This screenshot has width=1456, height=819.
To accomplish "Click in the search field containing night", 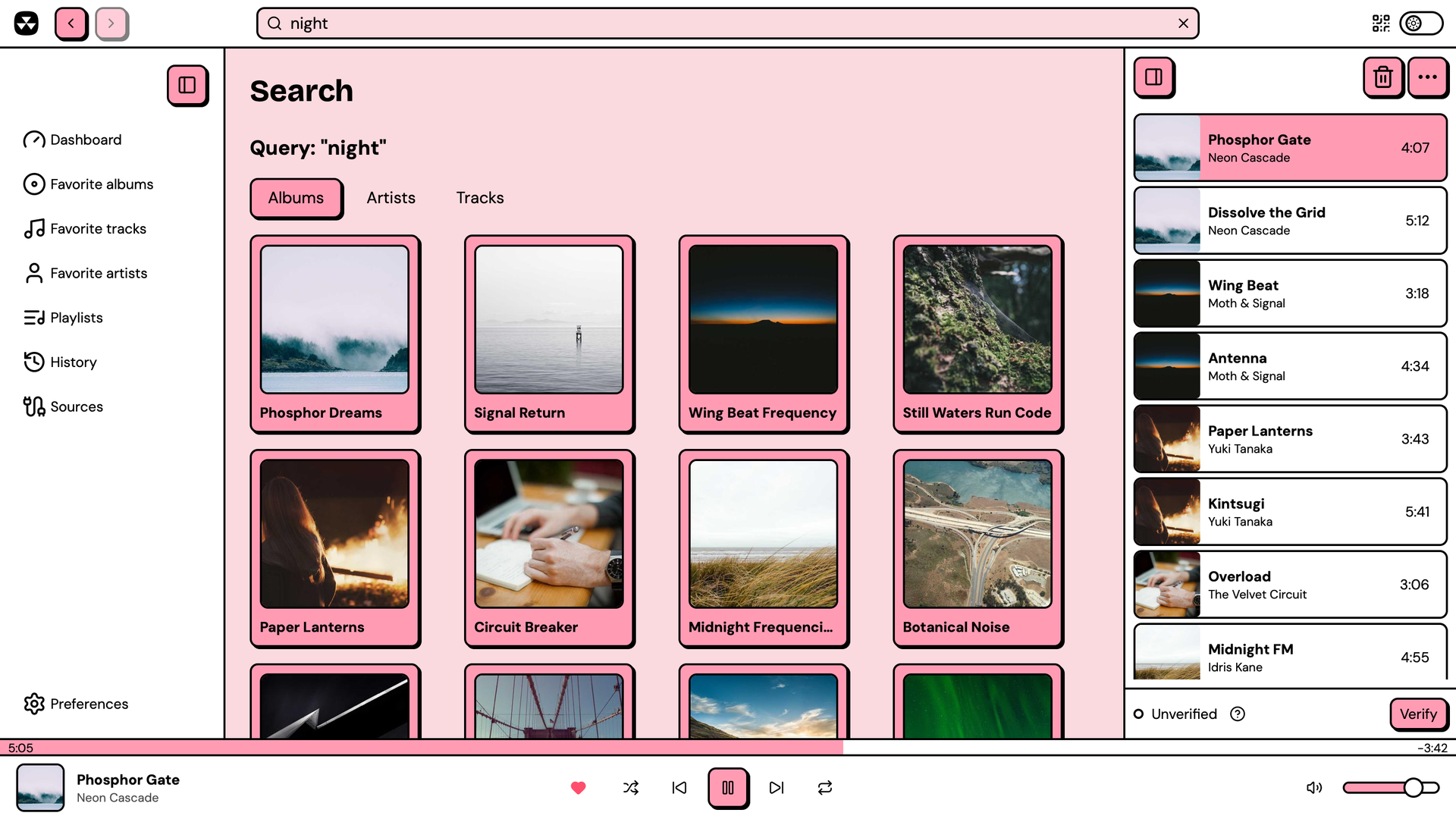I will pyautogui.click(x=728, y=24).
